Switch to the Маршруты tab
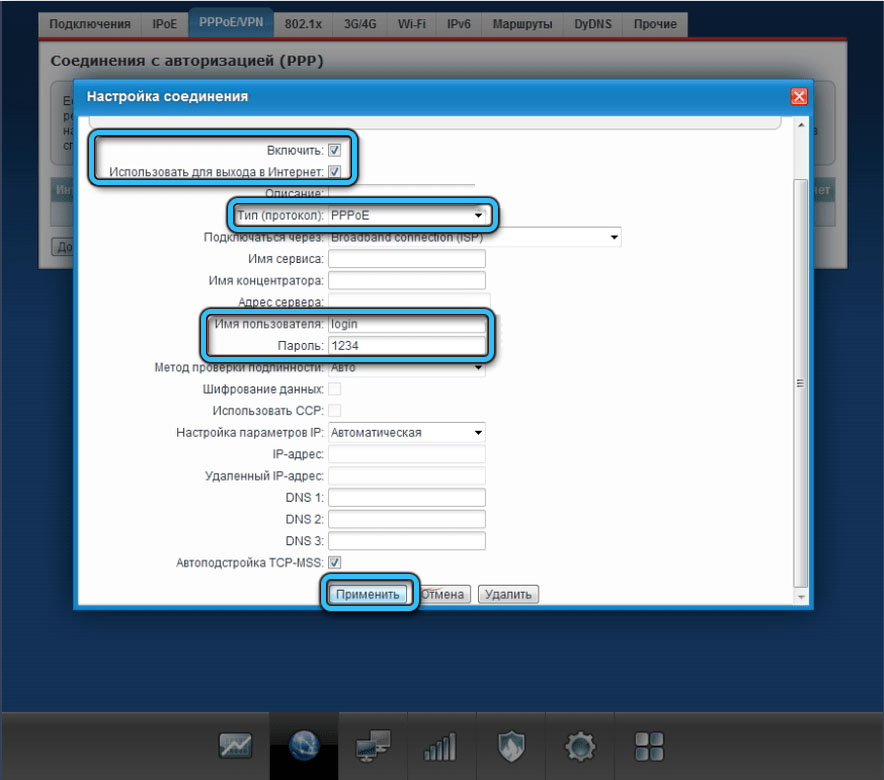The width and height of the screenshot is (884, 780). tap(522, 24)
